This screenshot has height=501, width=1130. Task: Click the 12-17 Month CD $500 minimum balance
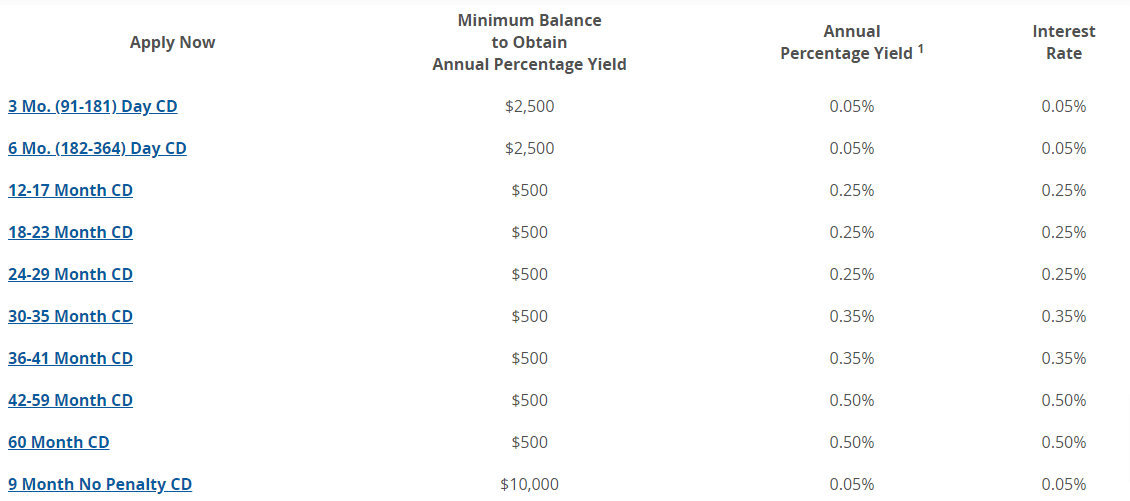click(x=529, y=190)
